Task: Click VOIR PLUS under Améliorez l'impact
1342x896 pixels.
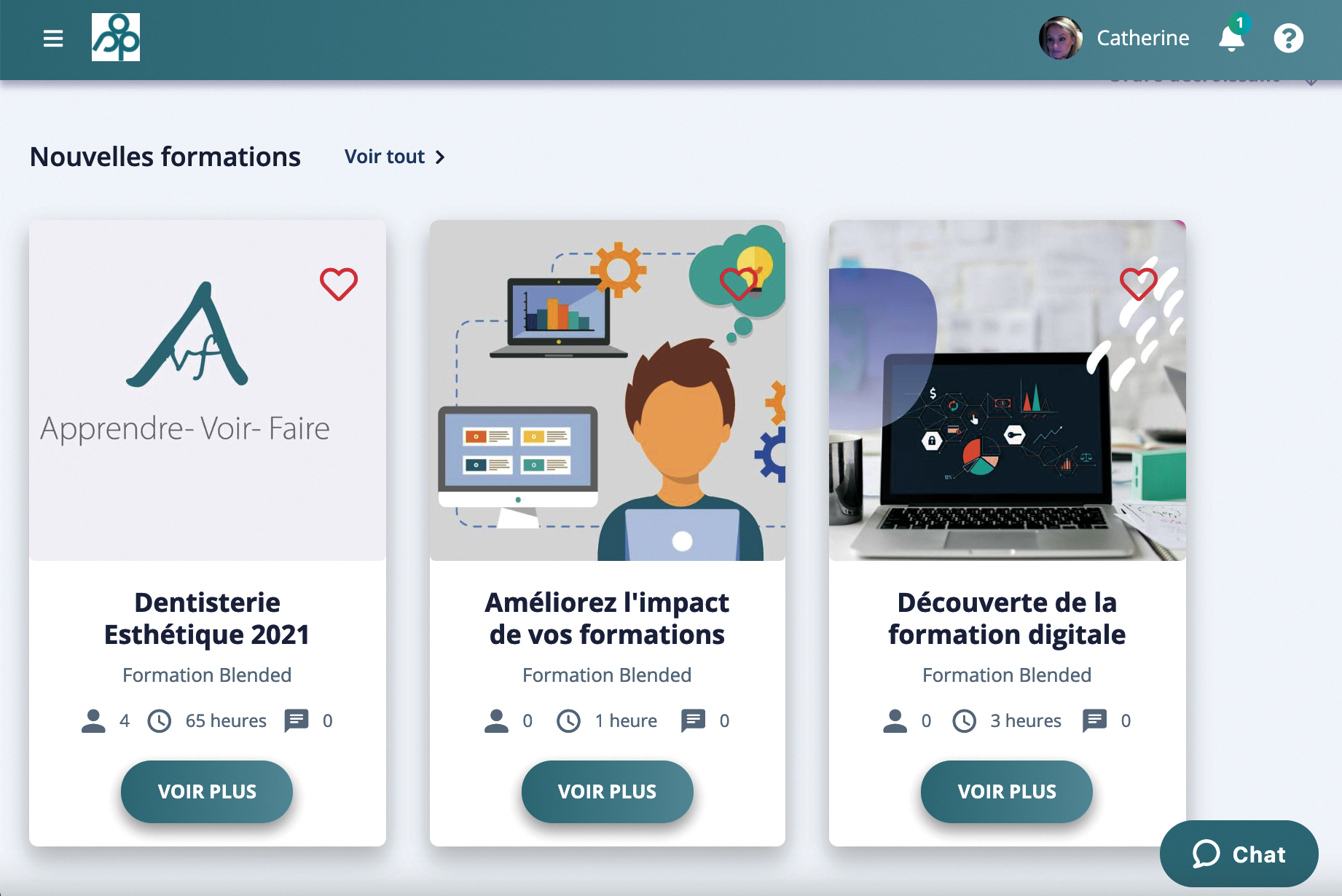Action: [607, 792]
